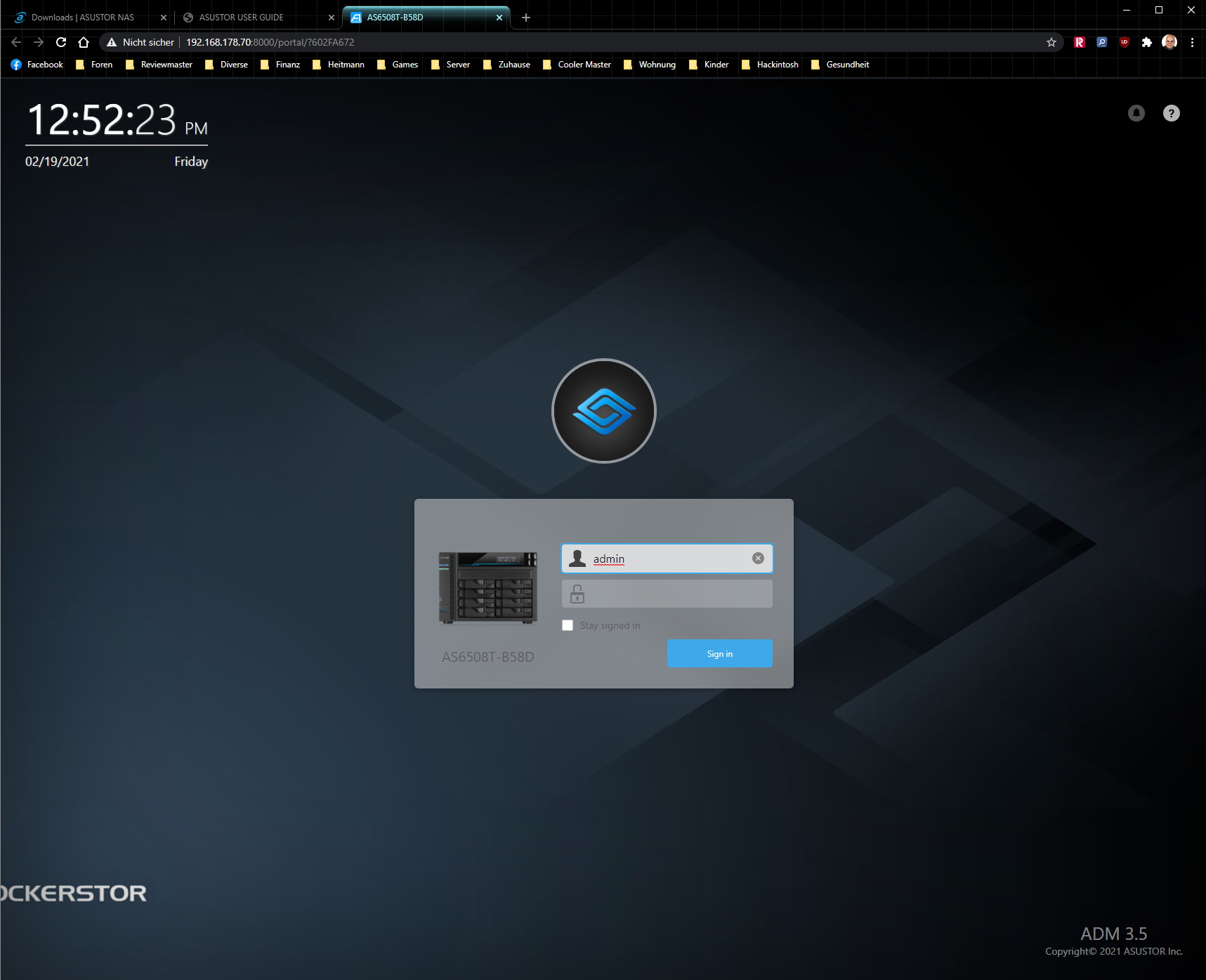
Task: Click the Sign in button
Action: 720,653
